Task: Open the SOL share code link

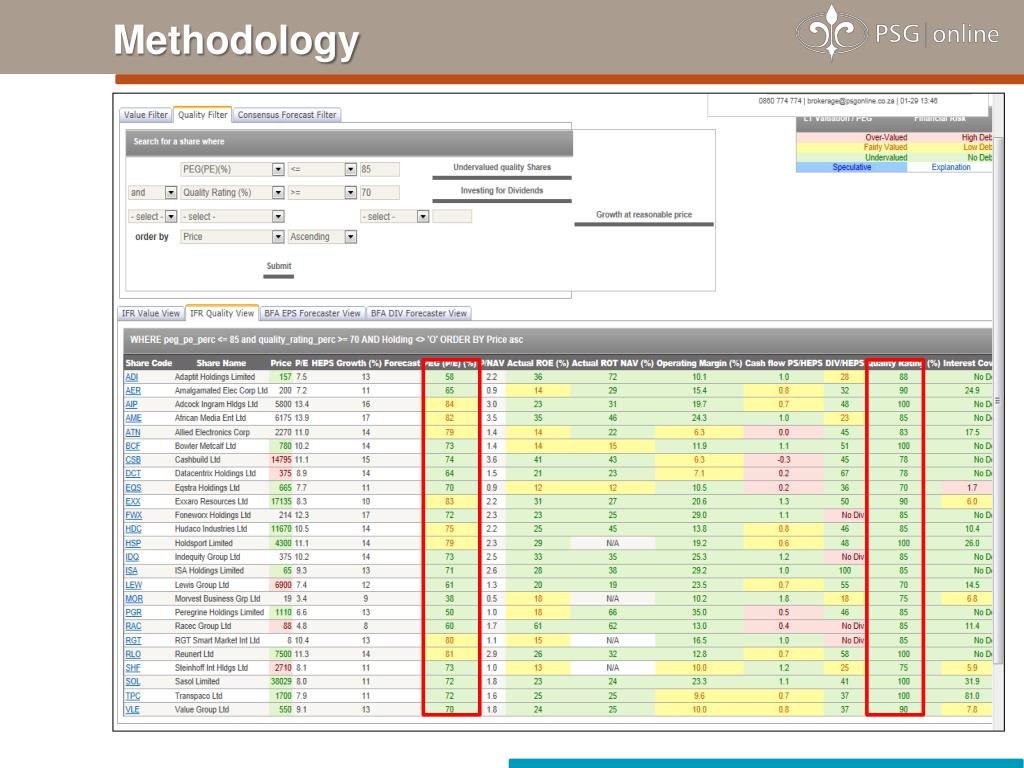Action: tap(133, 682)
